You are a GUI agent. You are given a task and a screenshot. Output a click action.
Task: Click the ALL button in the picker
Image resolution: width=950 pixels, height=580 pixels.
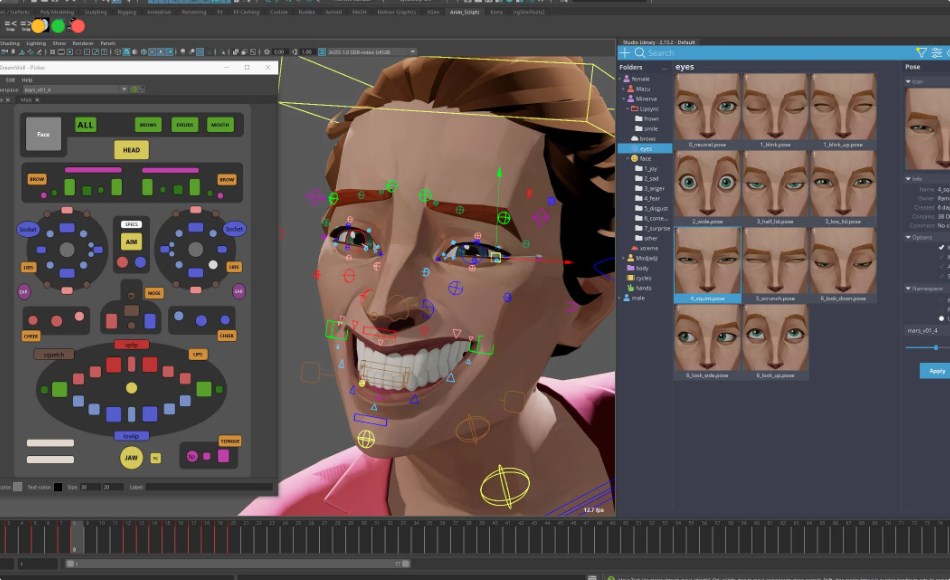[x=85, y=124]
